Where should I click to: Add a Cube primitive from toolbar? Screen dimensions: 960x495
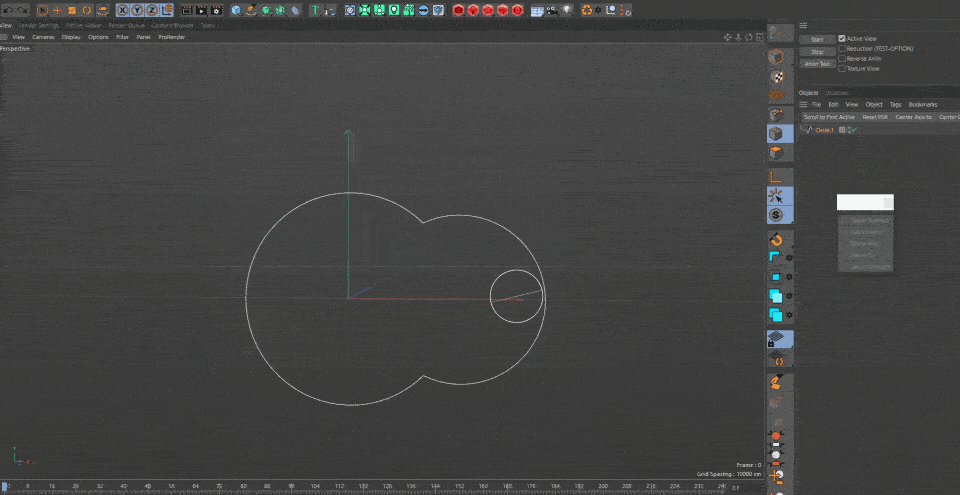(x=236, y=10)
